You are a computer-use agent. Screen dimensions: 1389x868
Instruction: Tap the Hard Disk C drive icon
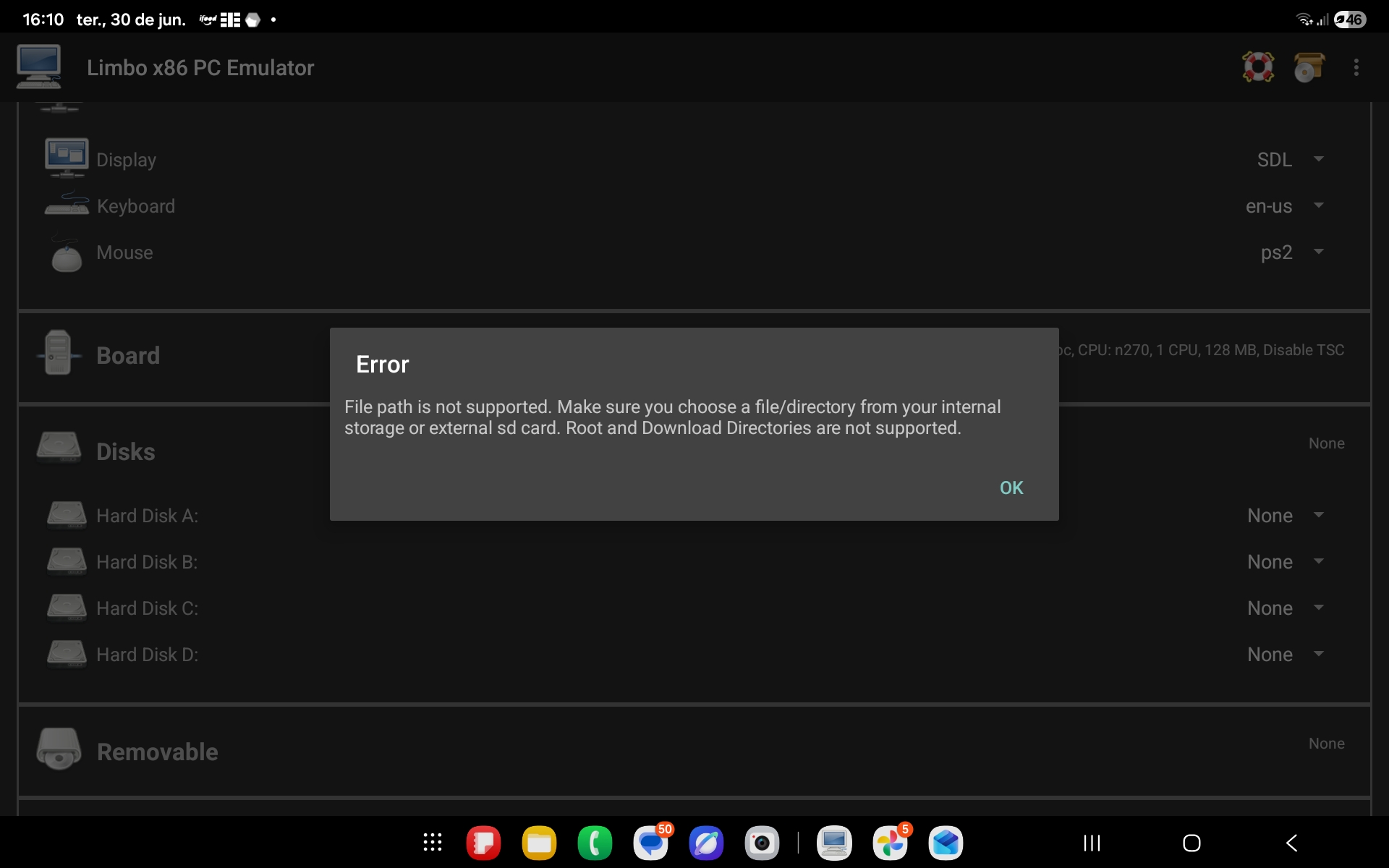pyautogui.click(x=67, y=607)
